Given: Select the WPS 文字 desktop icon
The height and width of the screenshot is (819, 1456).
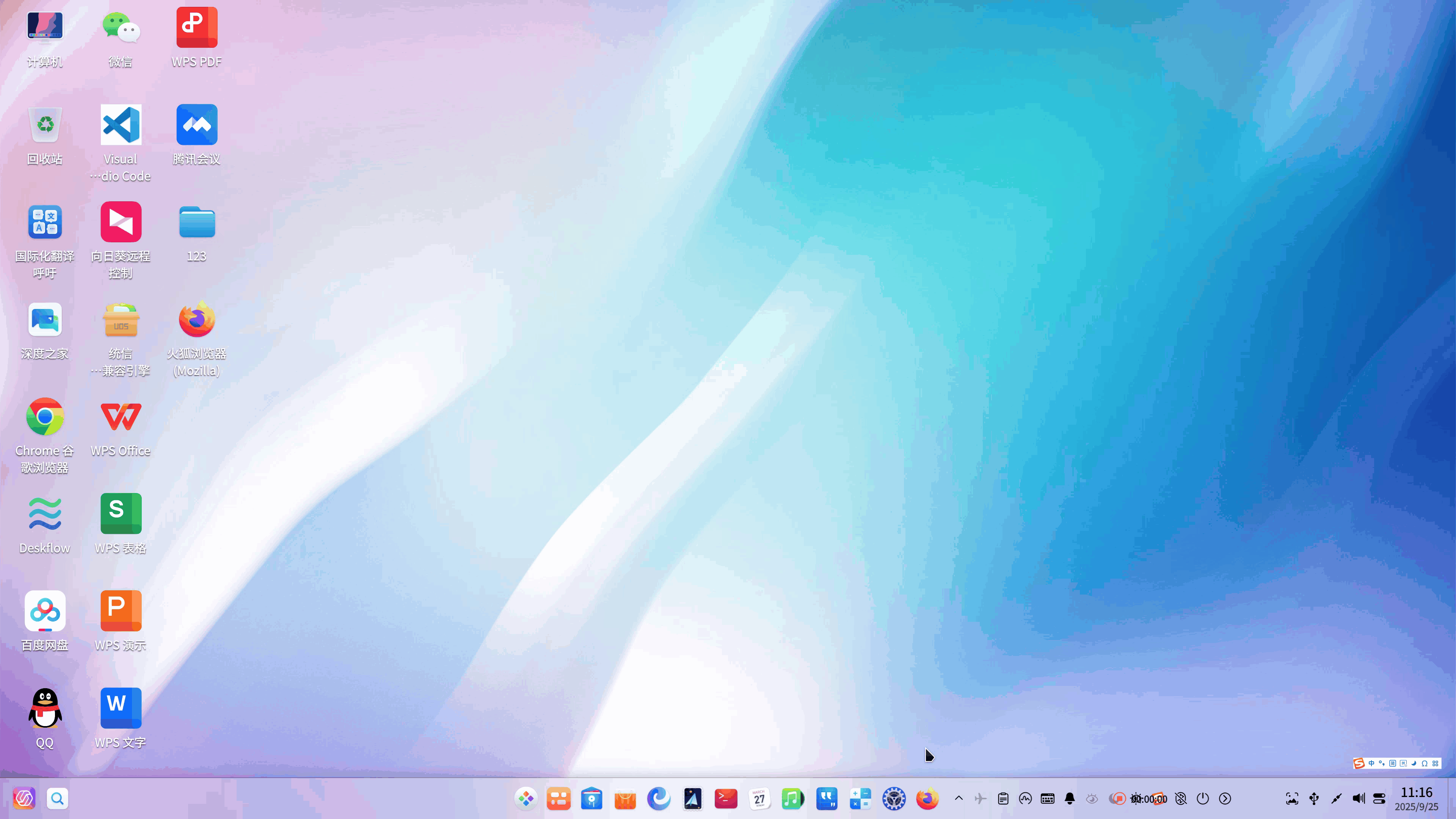Looking at the screenshot, I should [121, 708].
